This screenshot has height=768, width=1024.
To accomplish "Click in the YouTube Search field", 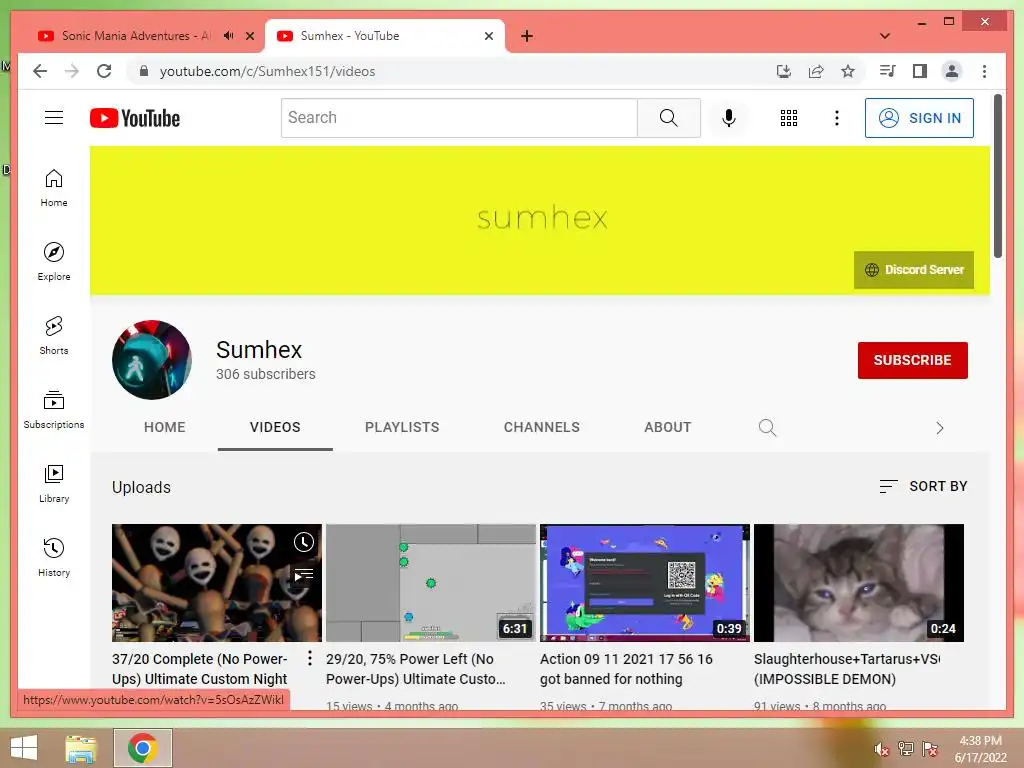I will tap(459, 118).
